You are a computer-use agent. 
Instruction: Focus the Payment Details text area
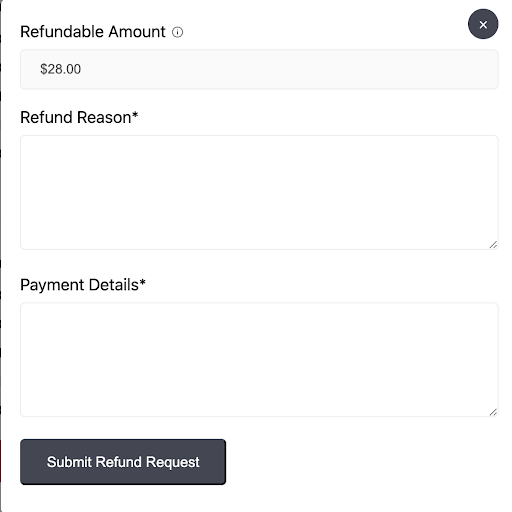point(259,360)
